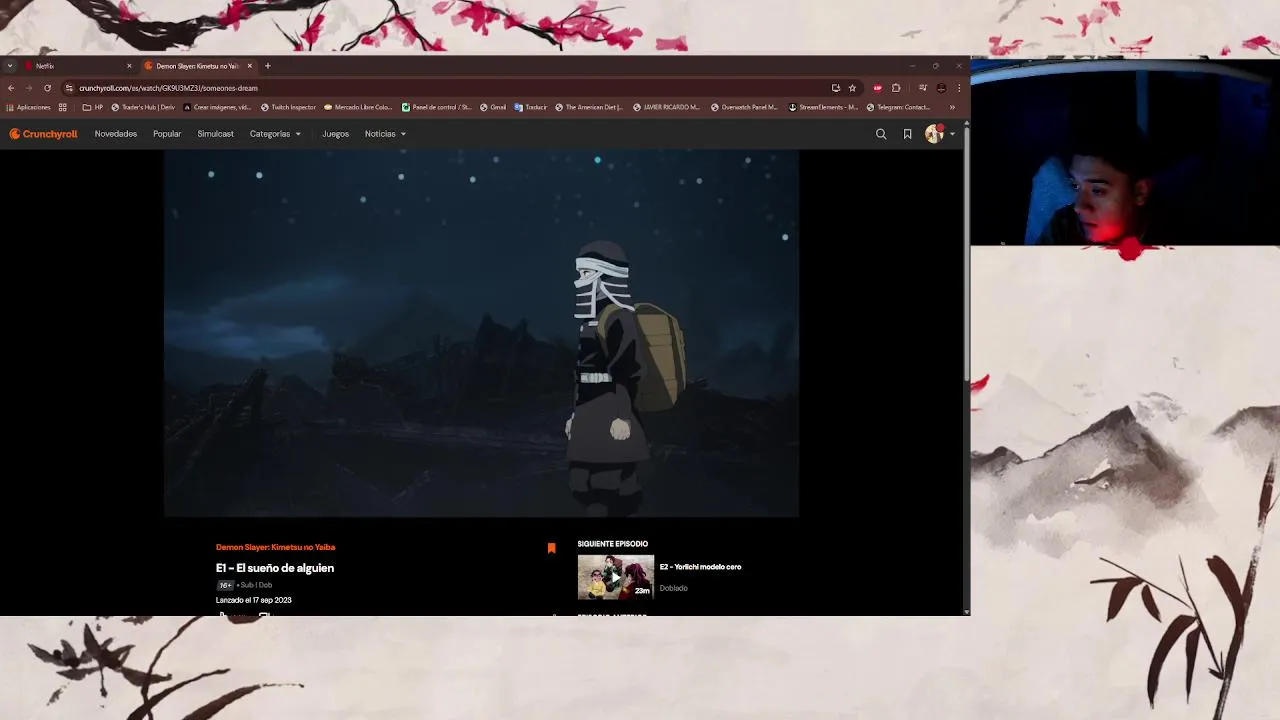Open Overwatch Panel bookmark
1280x720 pixels.
(744, 107)
